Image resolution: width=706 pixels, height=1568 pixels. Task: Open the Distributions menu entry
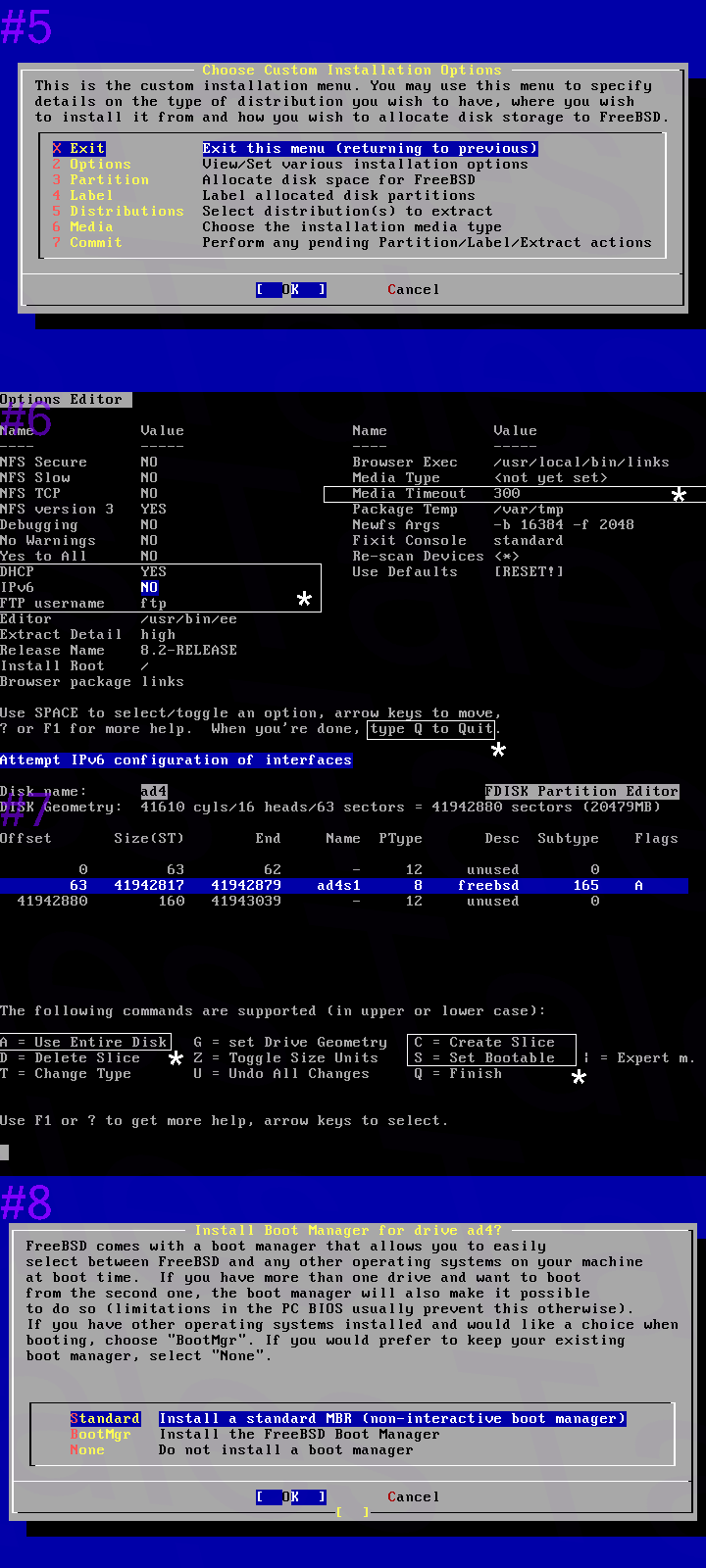[x=273, y=212]
